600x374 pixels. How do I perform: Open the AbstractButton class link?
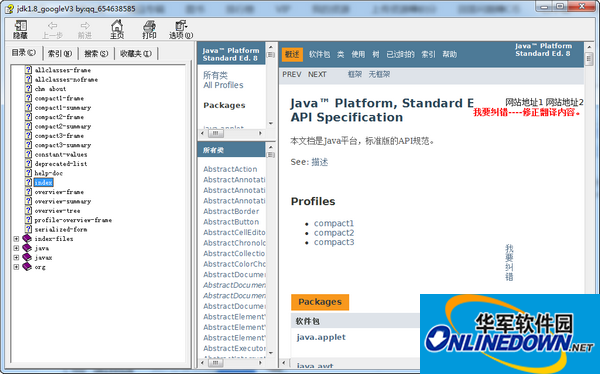pyautogui.click(x=231, y=222)
